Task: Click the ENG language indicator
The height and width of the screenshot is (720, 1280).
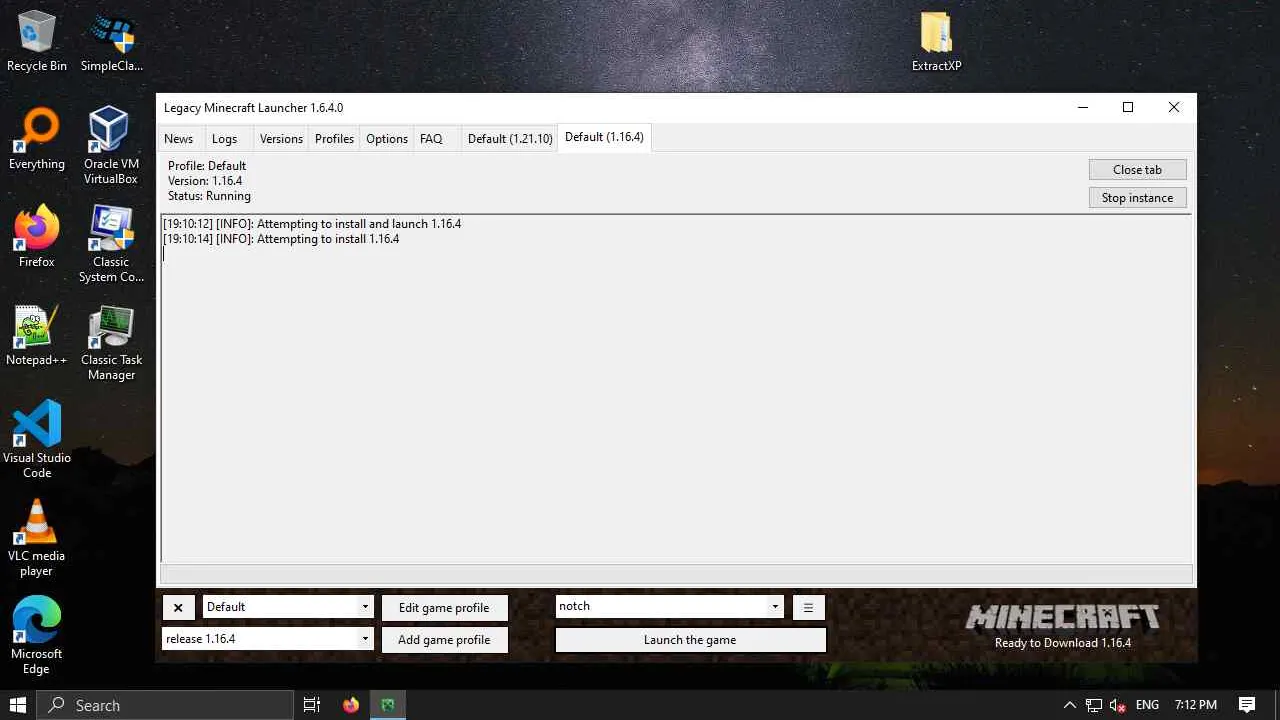Action: 1147,705
